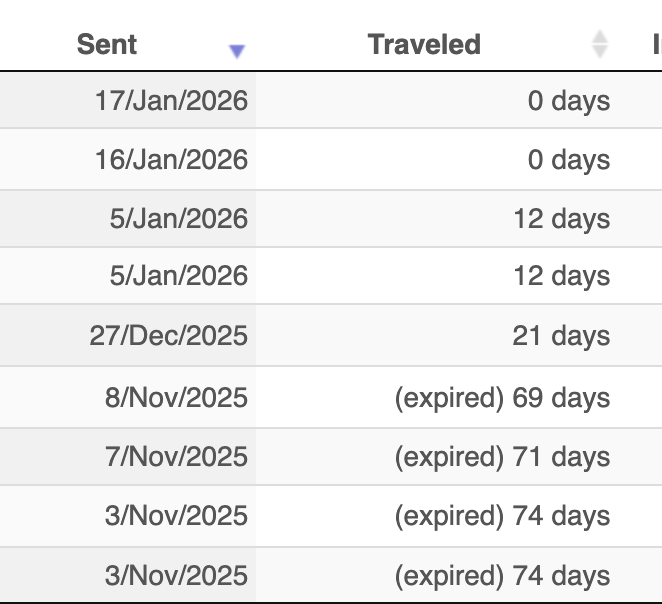Sort table by the Traveled header
This screenshot has width=662, height=604.
point(424,44)
